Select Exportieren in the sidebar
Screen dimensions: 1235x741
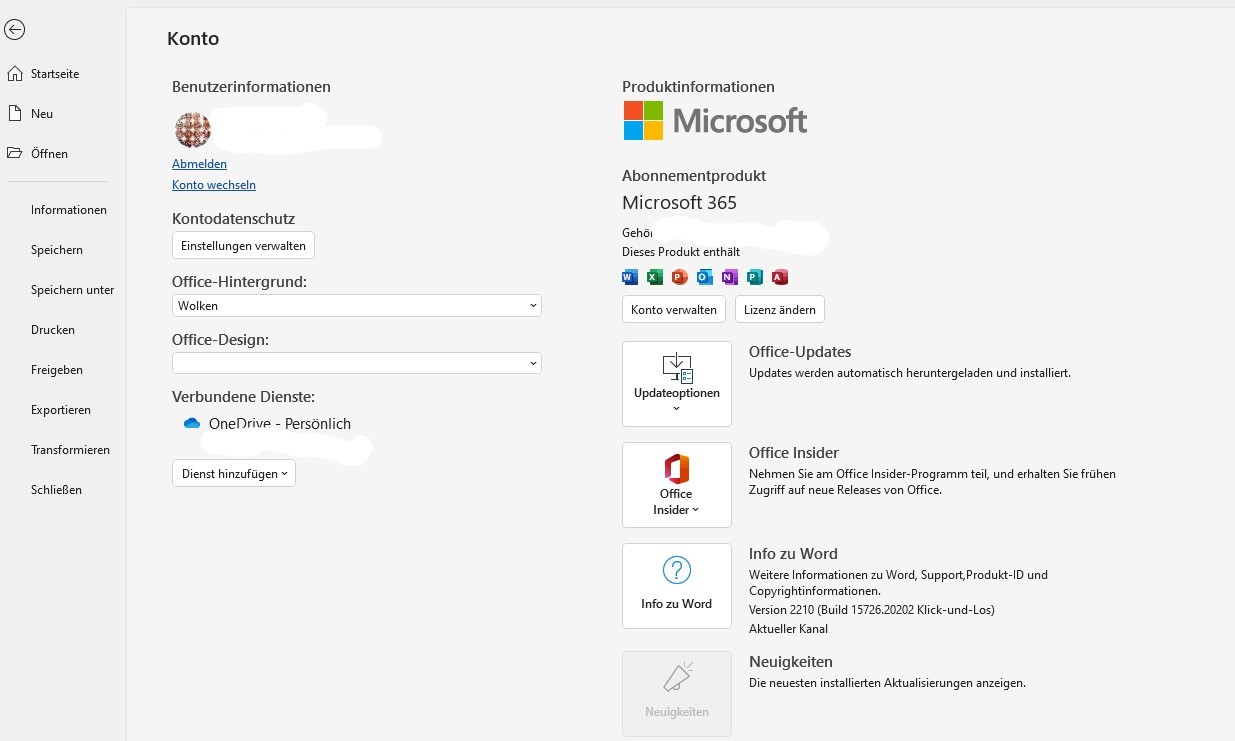(x=63, y=409)
